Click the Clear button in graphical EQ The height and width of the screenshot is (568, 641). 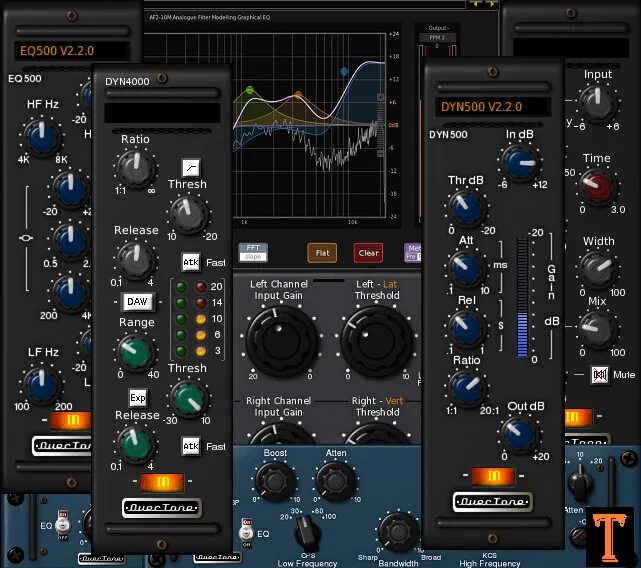point(368,253)
